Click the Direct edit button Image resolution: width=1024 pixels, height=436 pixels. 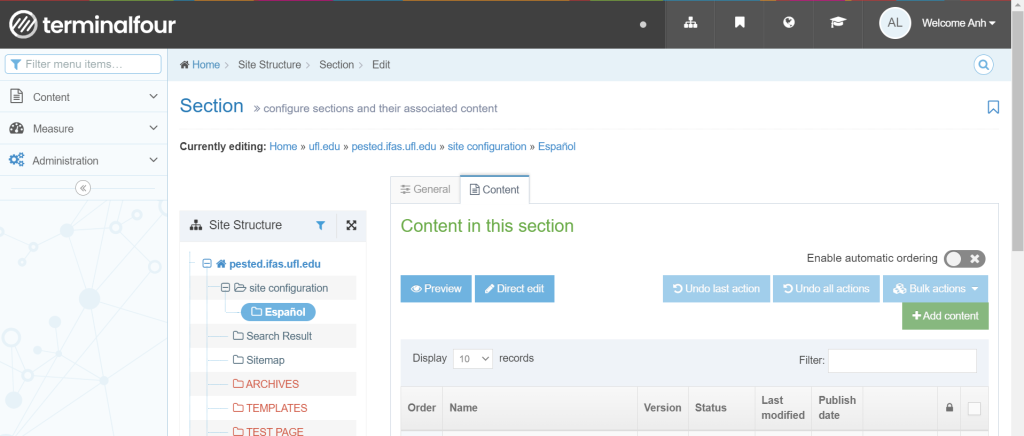pyautogui.click(x=514, y=289)
